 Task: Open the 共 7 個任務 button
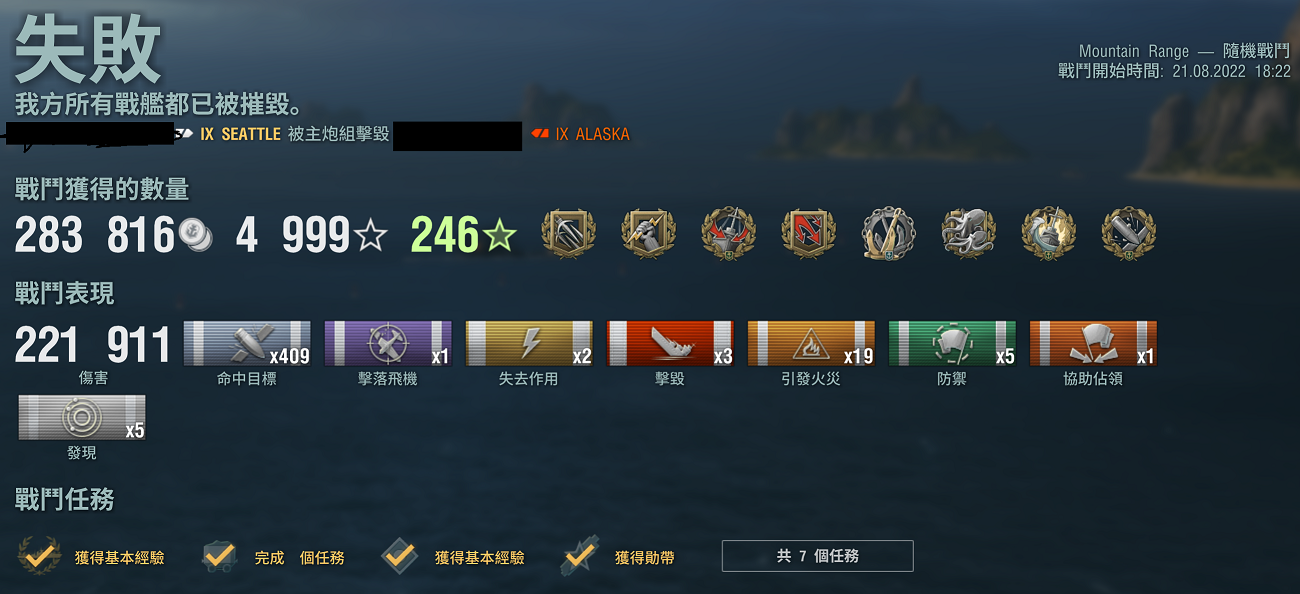[x=817, y=556]
